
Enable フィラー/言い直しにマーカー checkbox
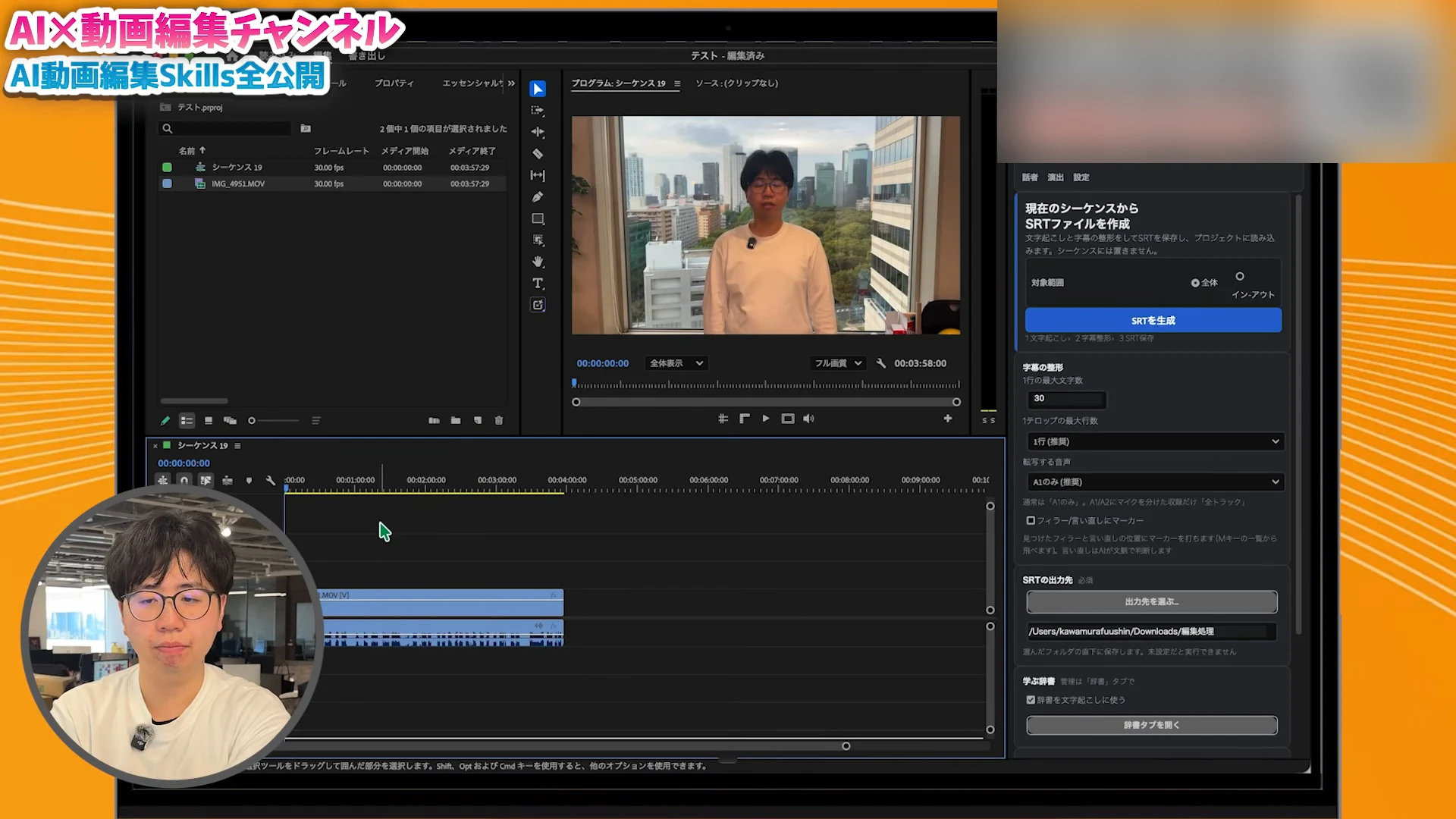pos(1031,521)
